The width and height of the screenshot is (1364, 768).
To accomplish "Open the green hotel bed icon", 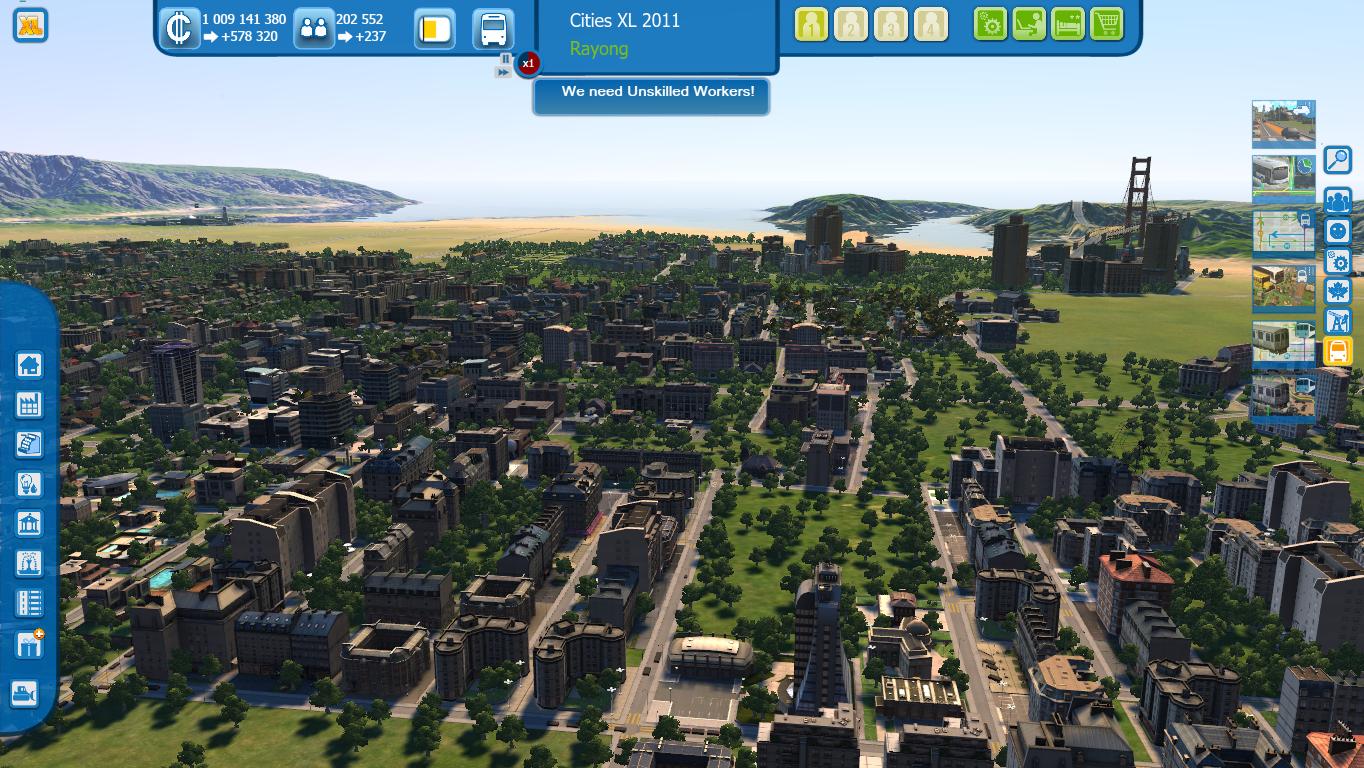I will point(1068,24).
